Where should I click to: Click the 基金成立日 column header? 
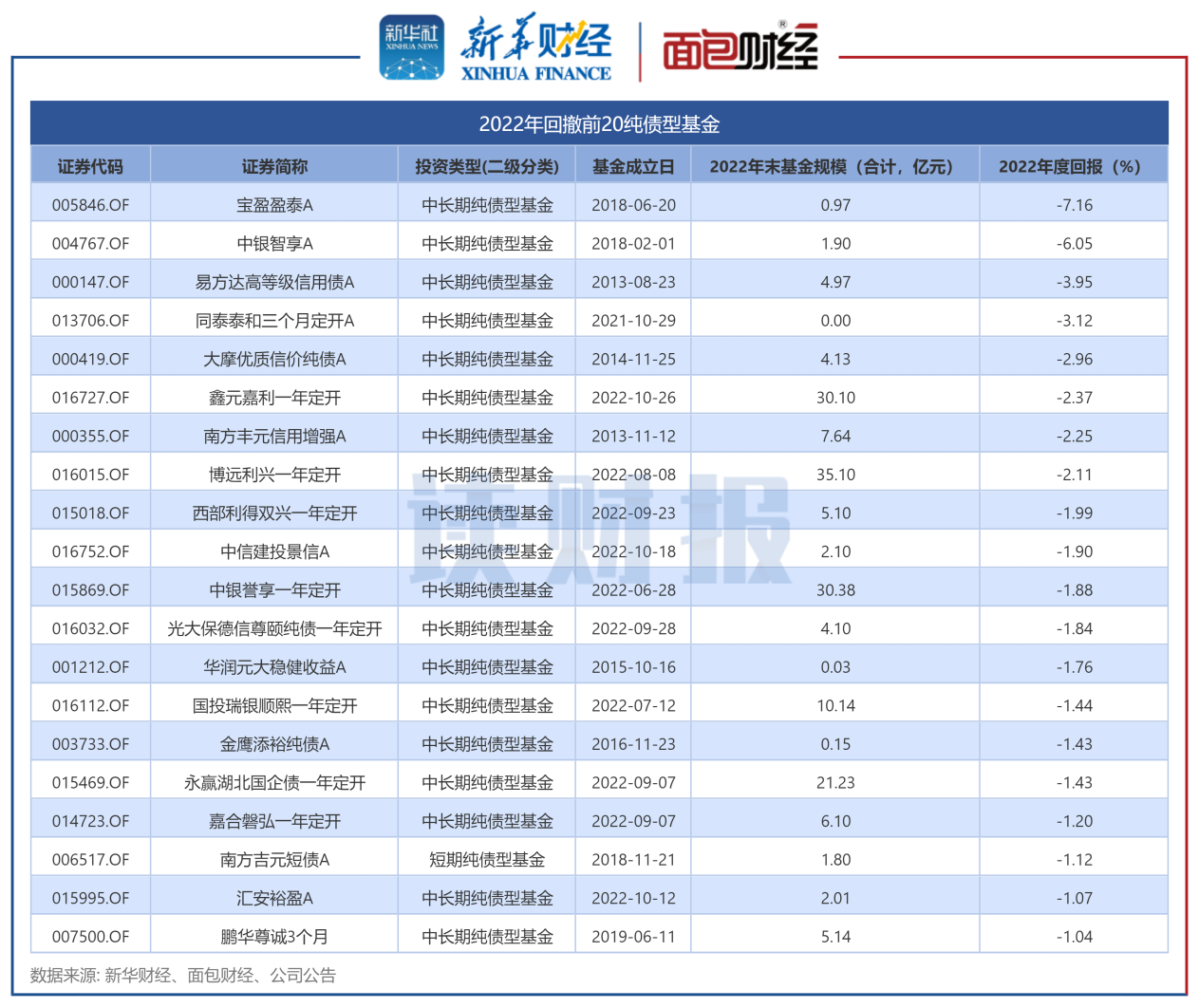(x=633, y=166)
